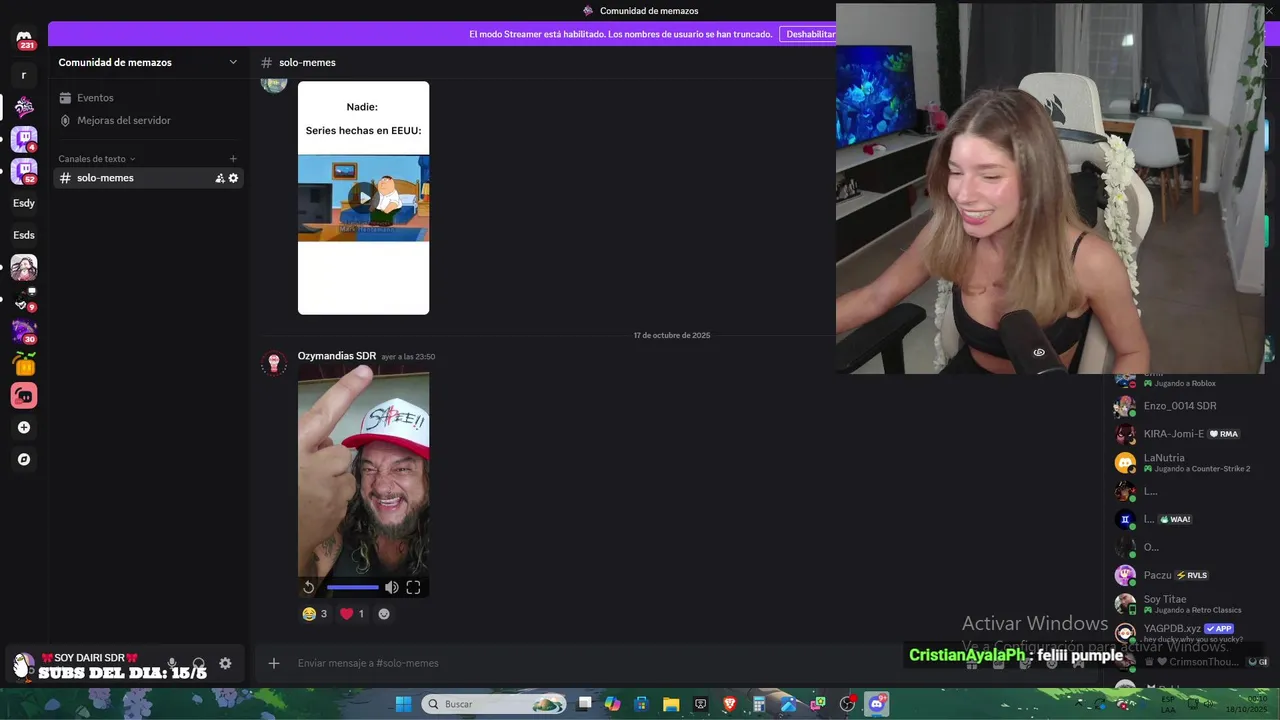Open the purple server with badge 30

tap(24, 331)
